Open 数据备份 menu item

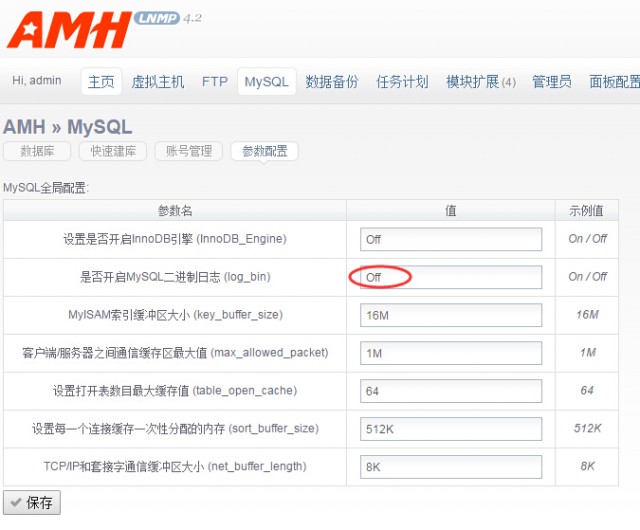coord(331,82)
